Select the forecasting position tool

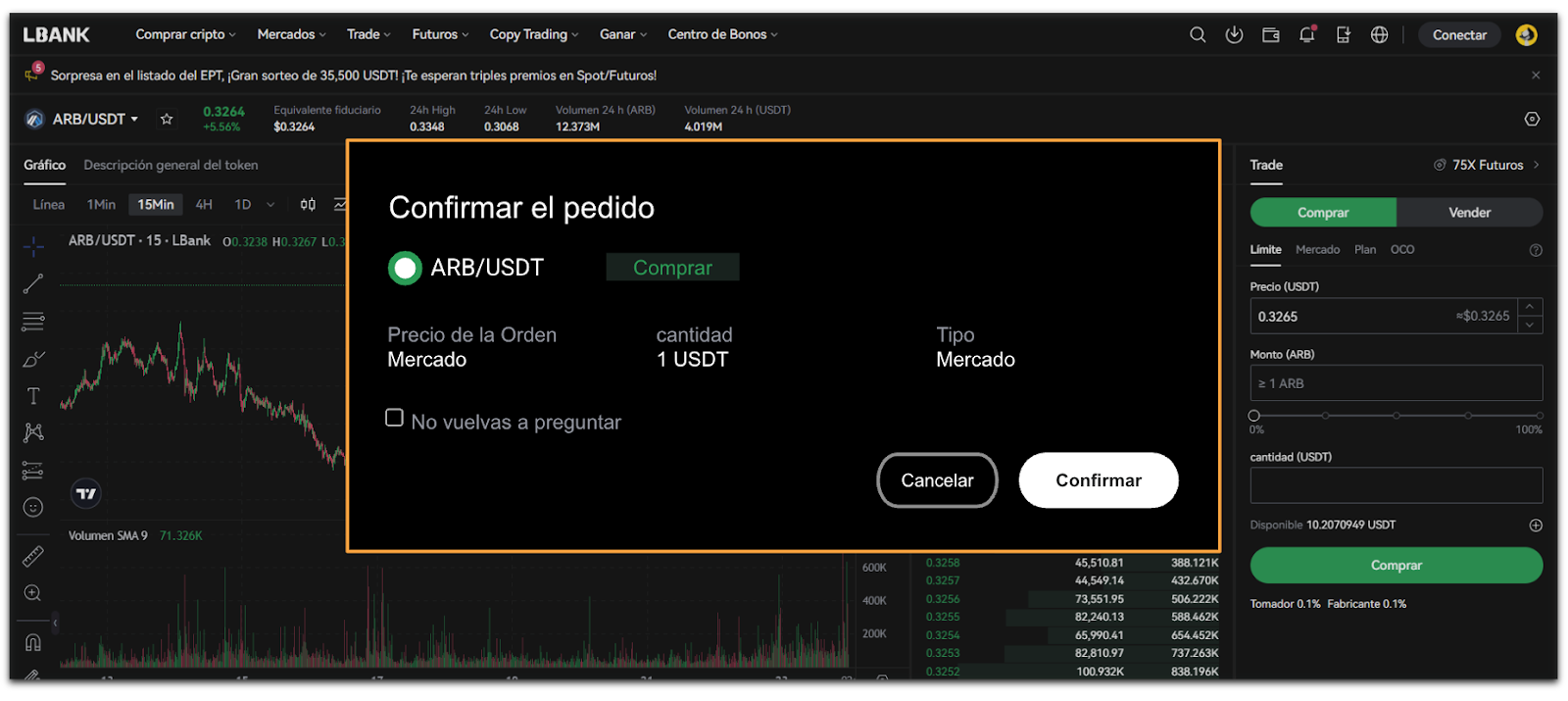tap(33, 471)
